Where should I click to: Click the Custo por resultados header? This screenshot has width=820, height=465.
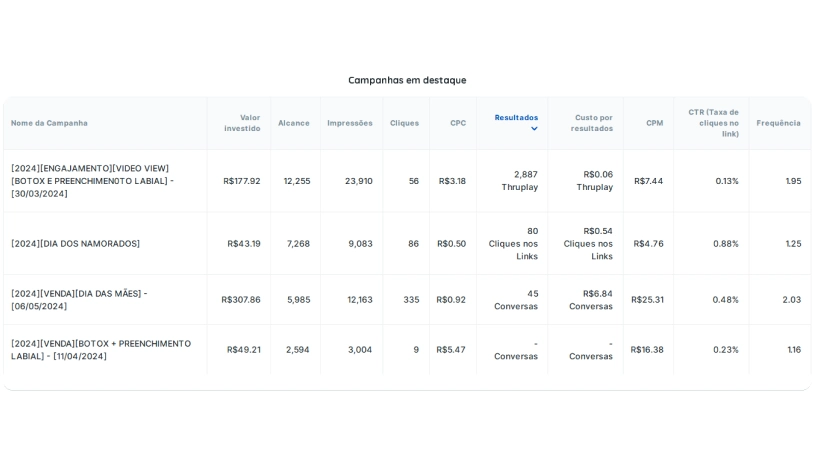(592, 123)
